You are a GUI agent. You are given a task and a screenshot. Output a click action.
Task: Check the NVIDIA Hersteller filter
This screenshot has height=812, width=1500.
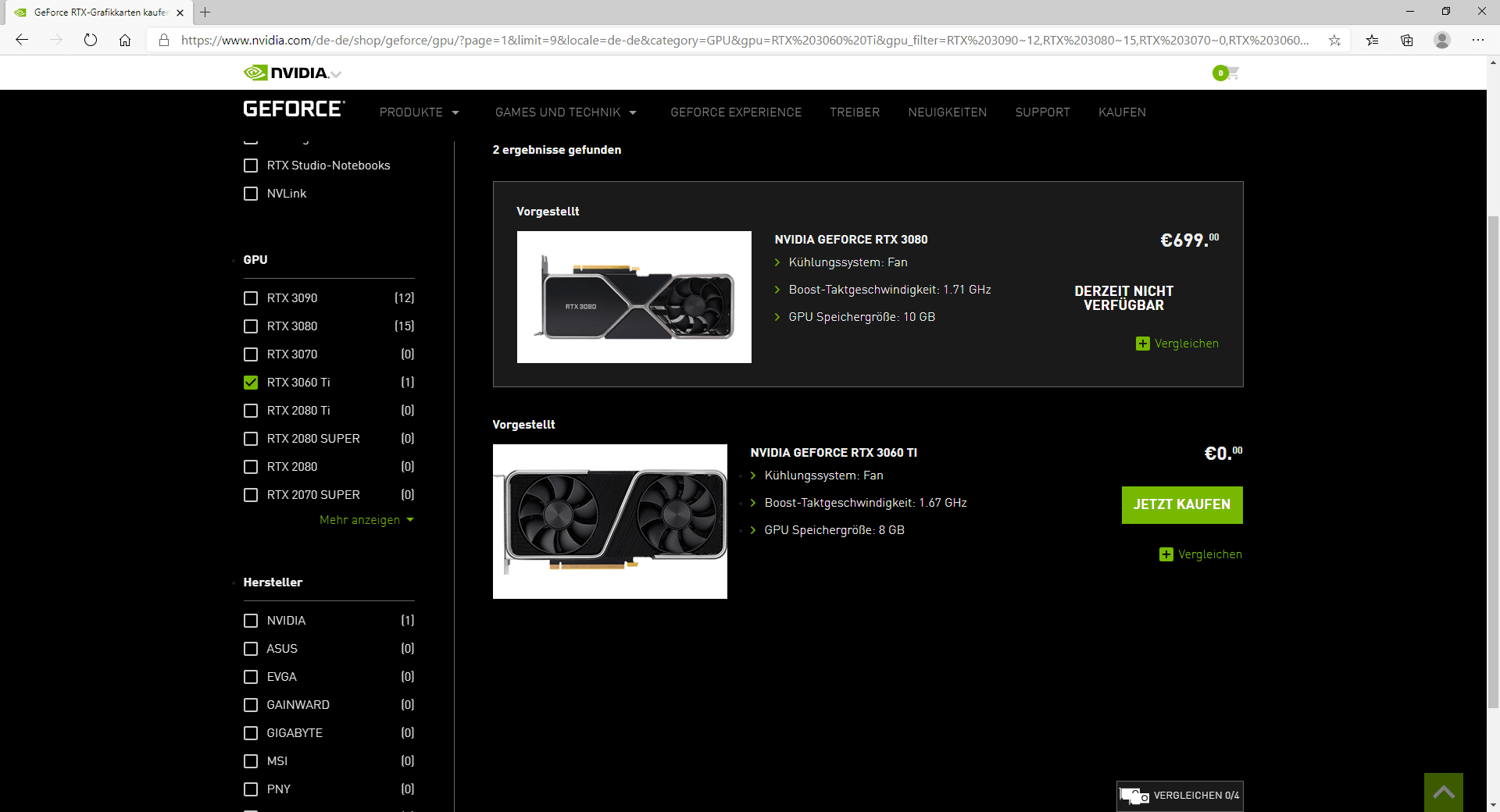[251, 621]
